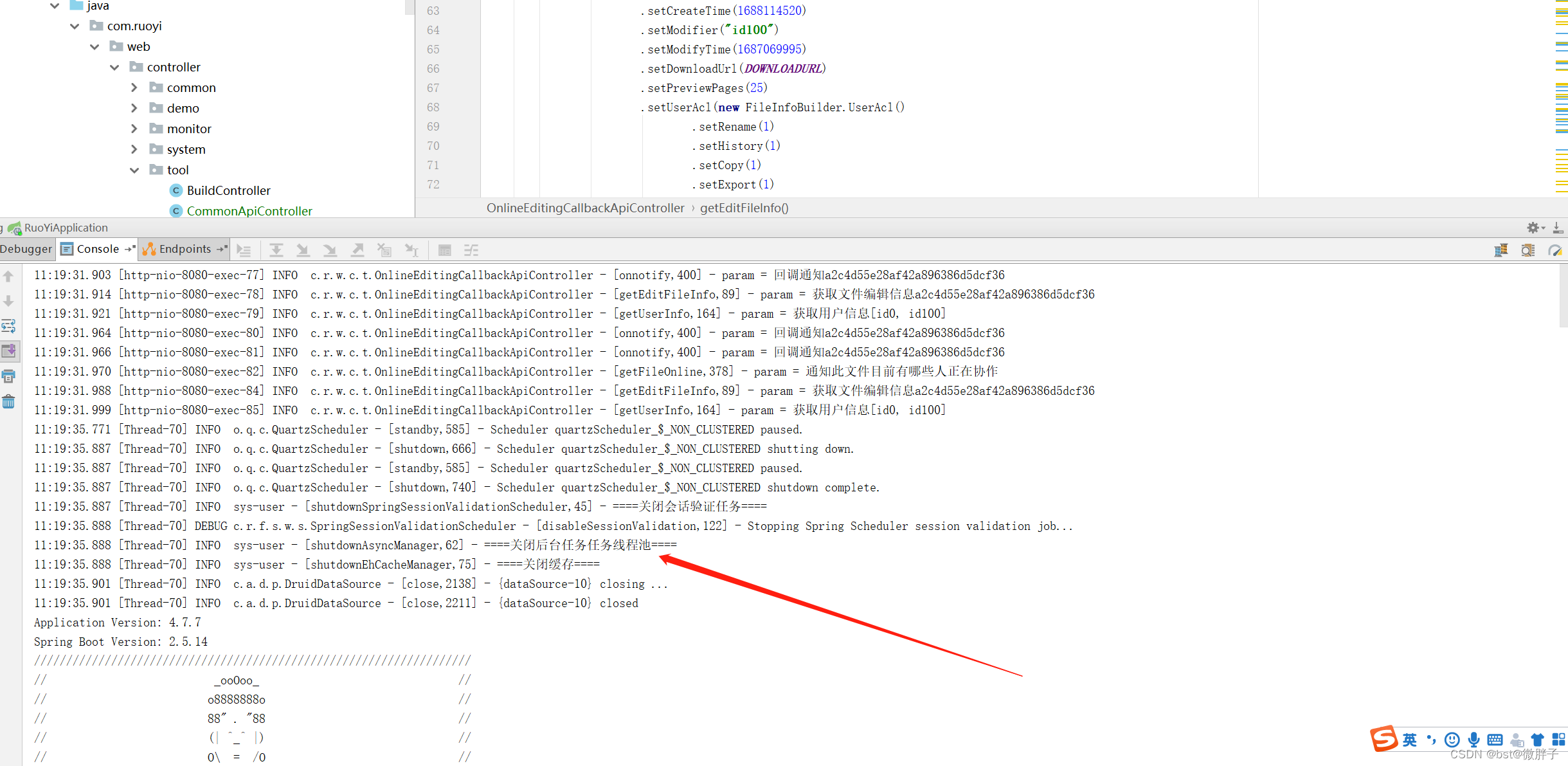Image resolution: width=1568 pixels, height=766 pixels.
Task: Click the print console output icon
Action: (x=8, y=376)
